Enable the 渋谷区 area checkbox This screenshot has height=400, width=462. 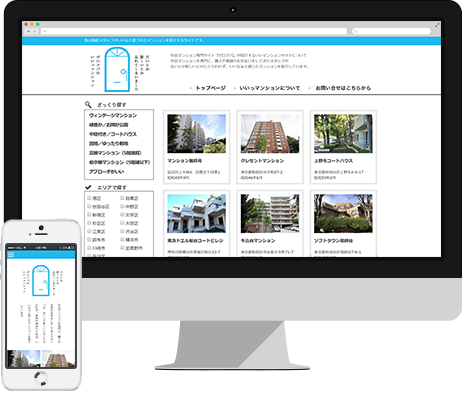122,231
